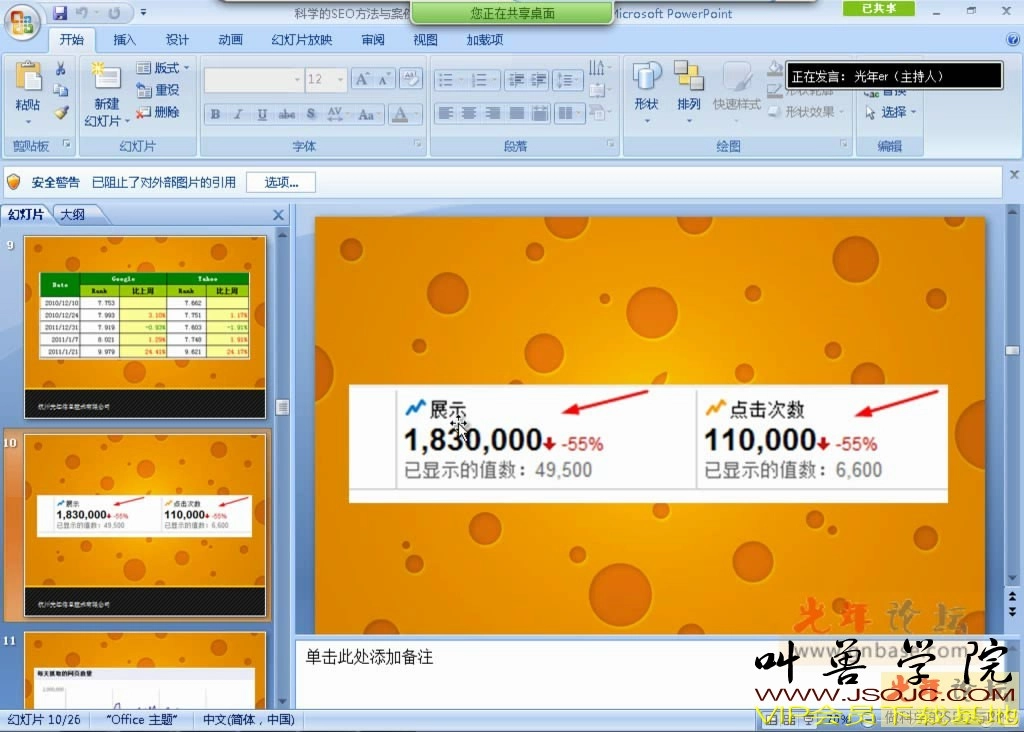Click the 选项 button on security warning

[280, 182]
